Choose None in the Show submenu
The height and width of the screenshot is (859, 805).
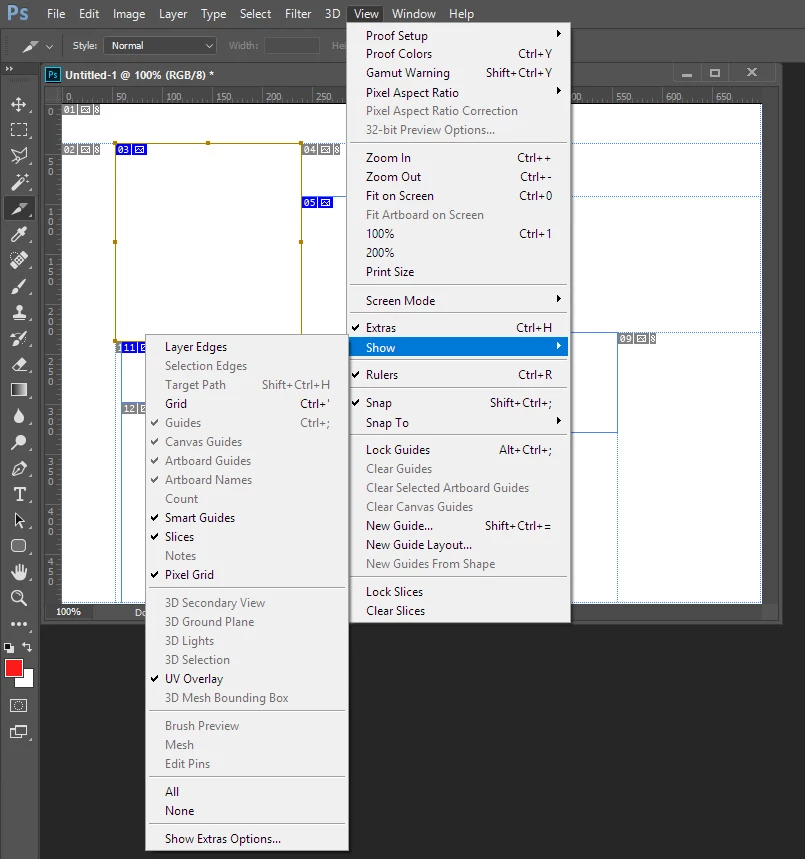[x=247, y=811]
